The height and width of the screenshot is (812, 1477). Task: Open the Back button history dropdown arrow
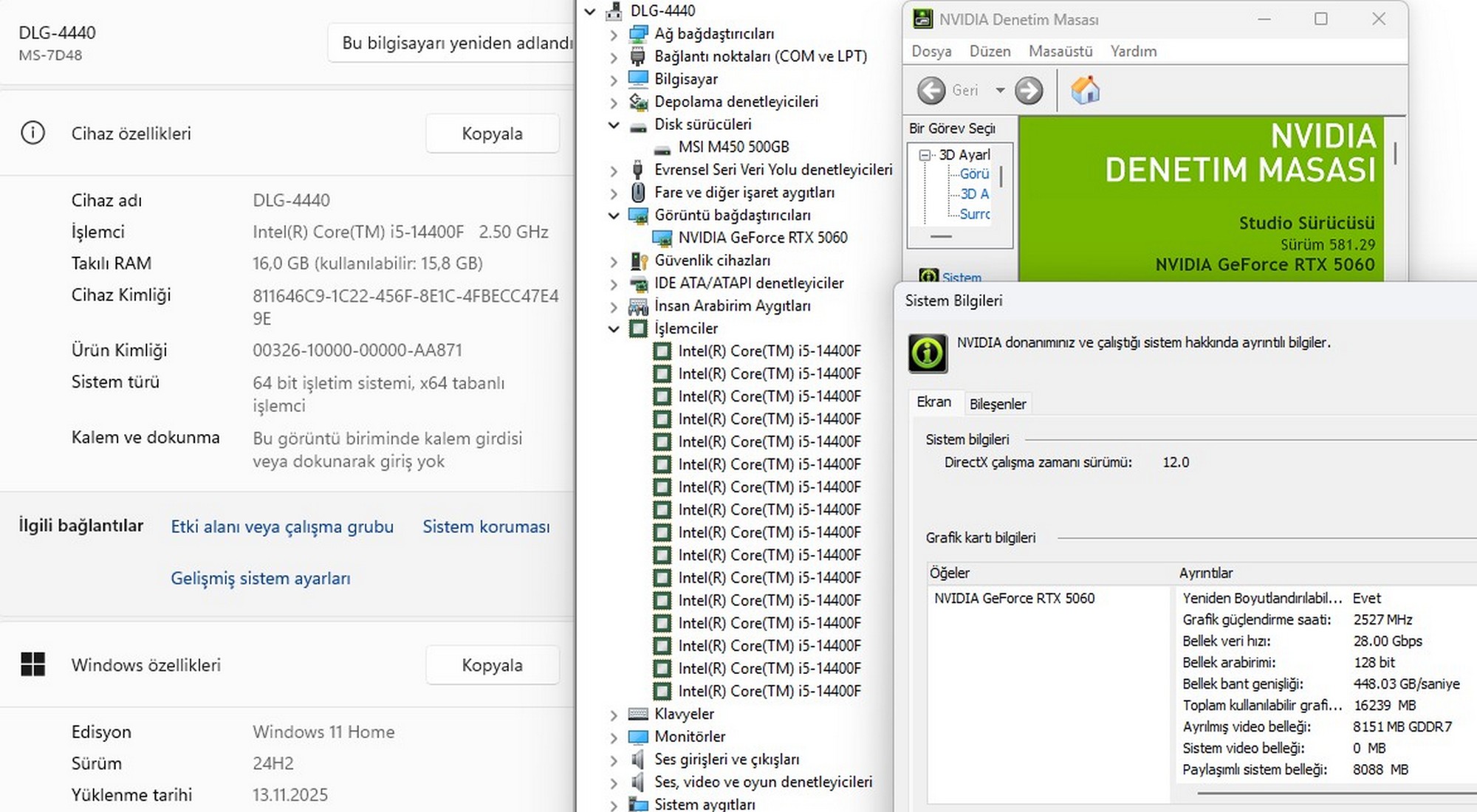pyautogui.click(x=1000, y=90)
